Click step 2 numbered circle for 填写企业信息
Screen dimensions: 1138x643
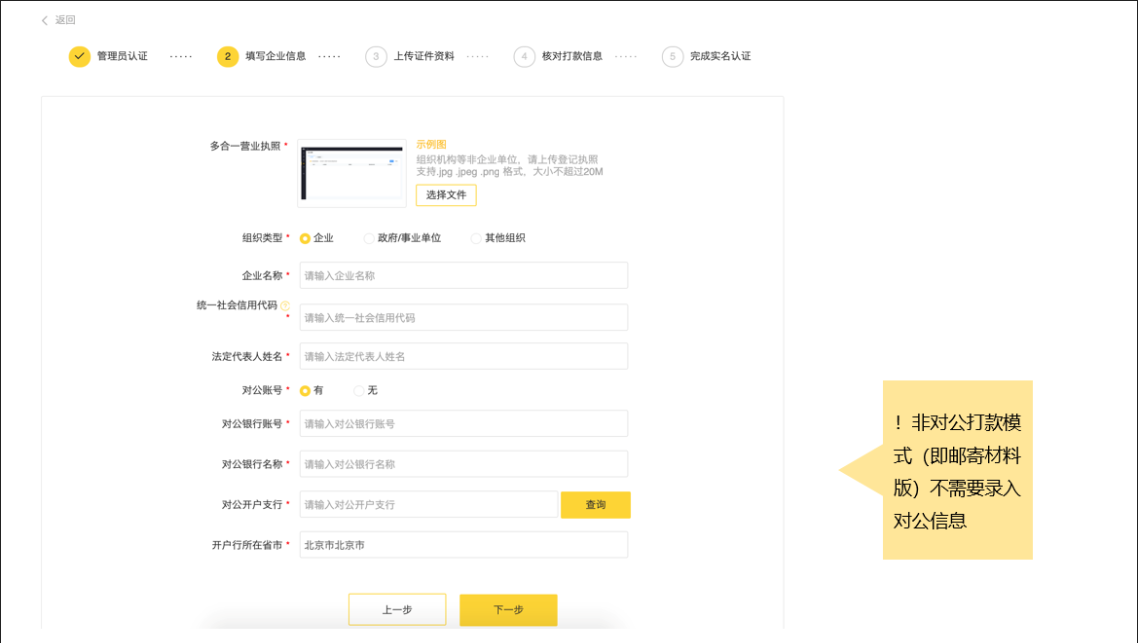(229, 56)
